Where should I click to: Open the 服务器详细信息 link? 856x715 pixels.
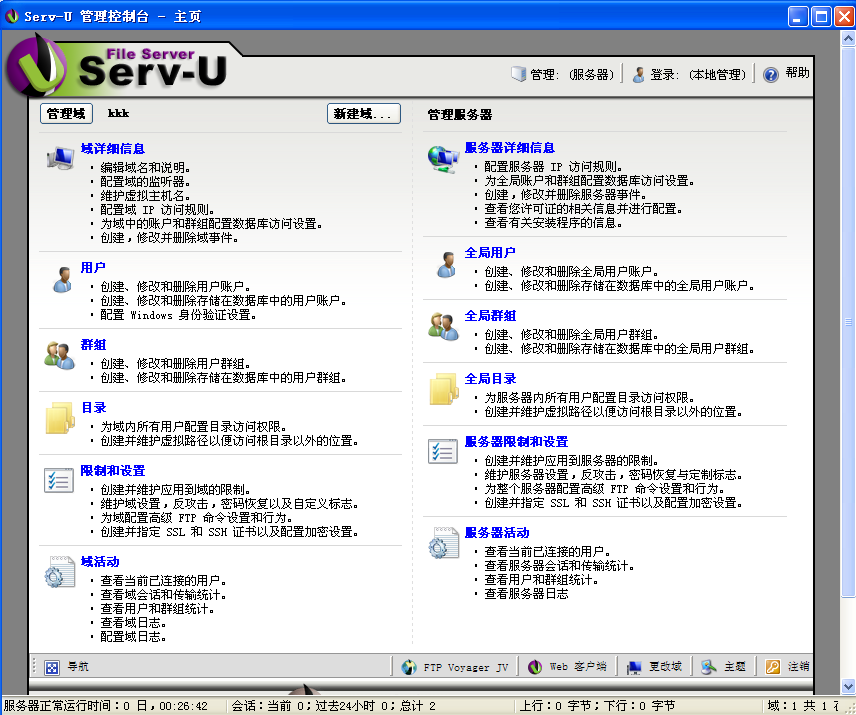click(x=509, y=147)
